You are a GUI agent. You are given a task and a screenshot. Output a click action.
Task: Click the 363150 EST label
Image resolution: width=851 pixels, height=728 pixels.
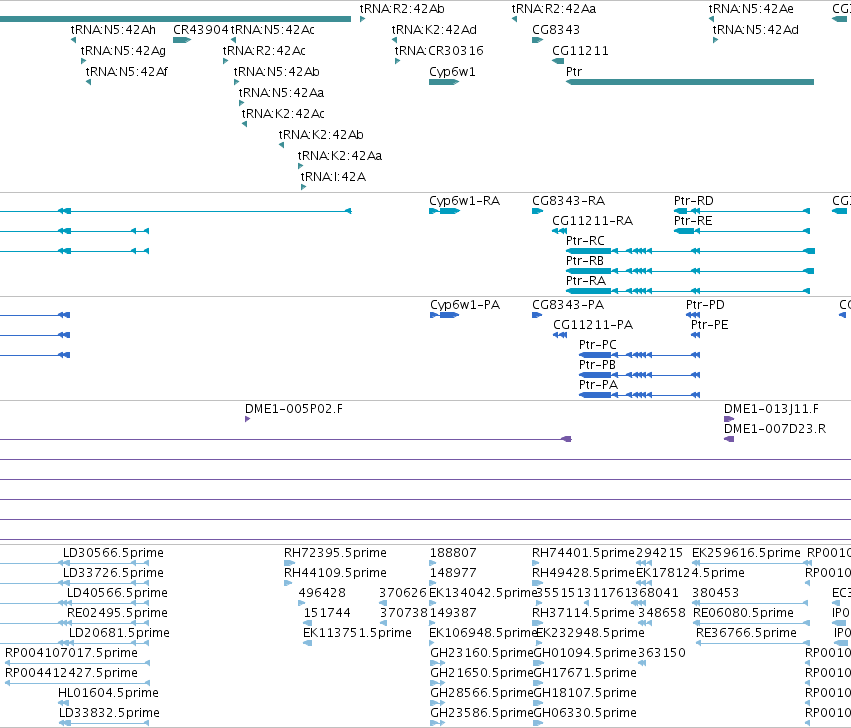click(662, 653)
